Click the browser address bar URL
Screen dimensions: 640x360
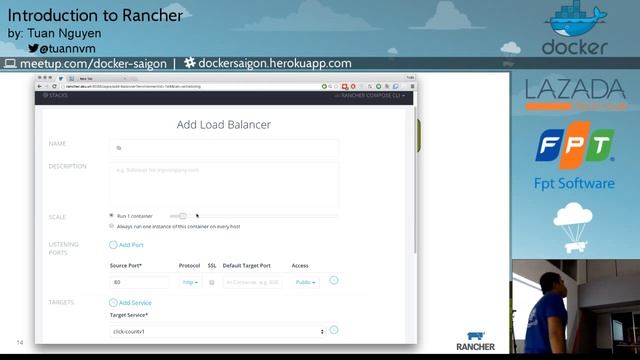(133, 87)
